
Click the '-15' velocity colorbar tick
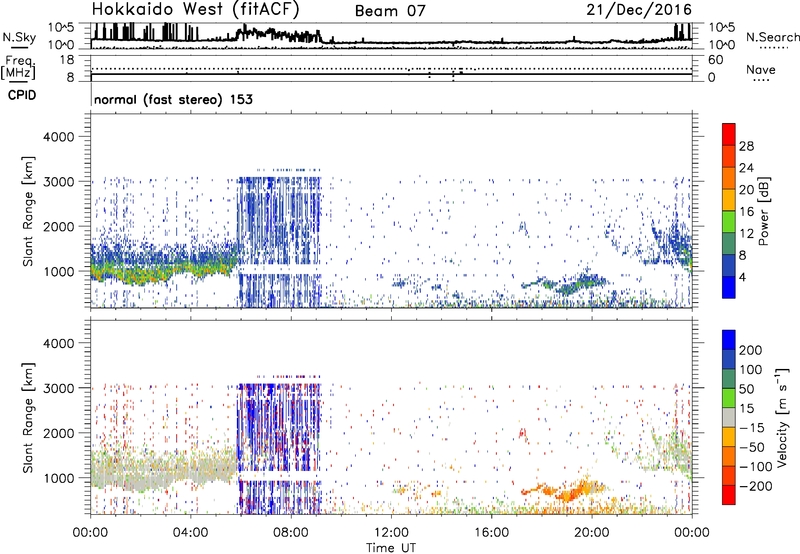tap(752, 427)
